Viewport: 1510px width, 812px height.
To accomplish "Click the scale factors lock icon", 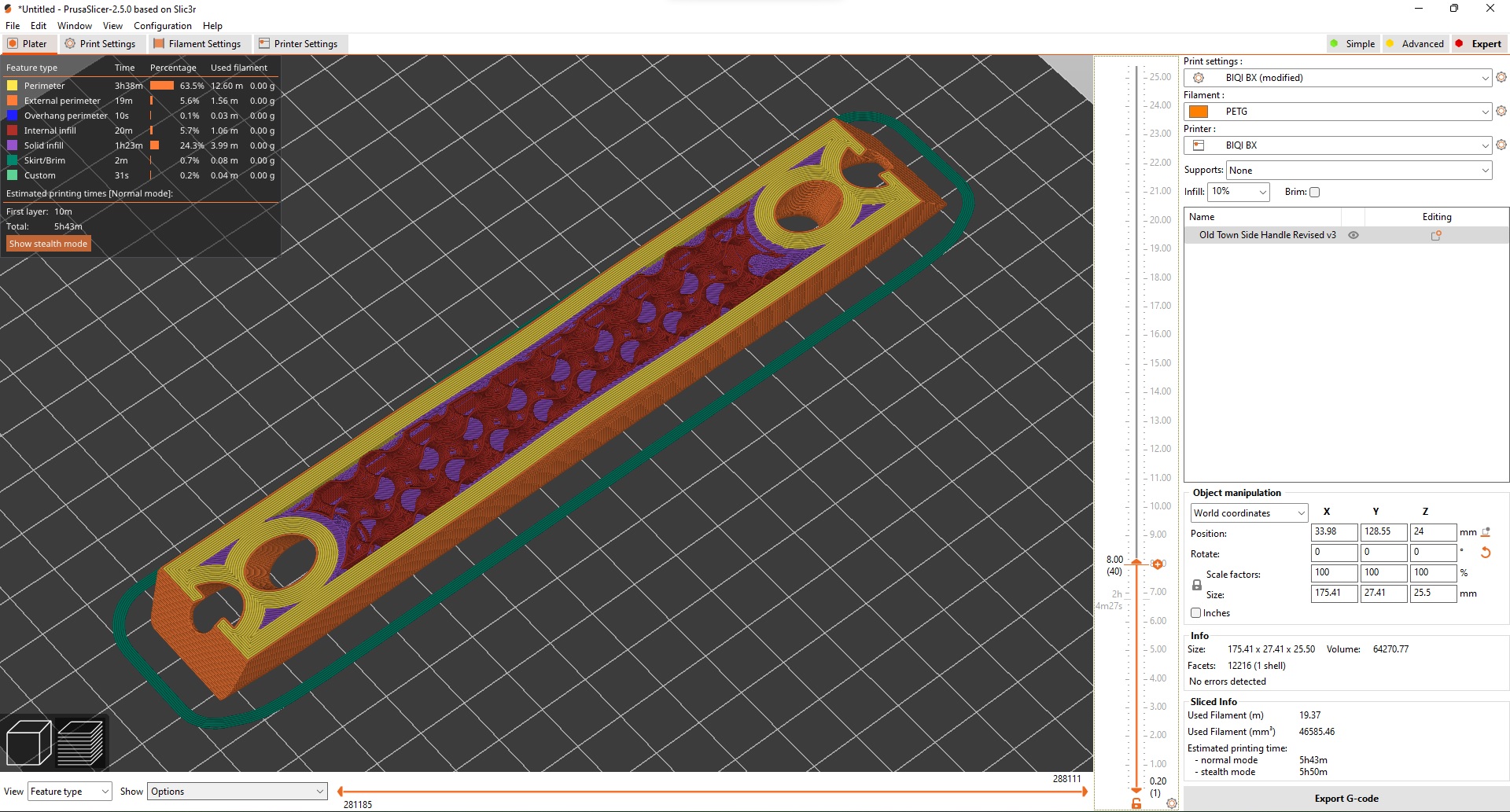I will [x=1196, y=585].
